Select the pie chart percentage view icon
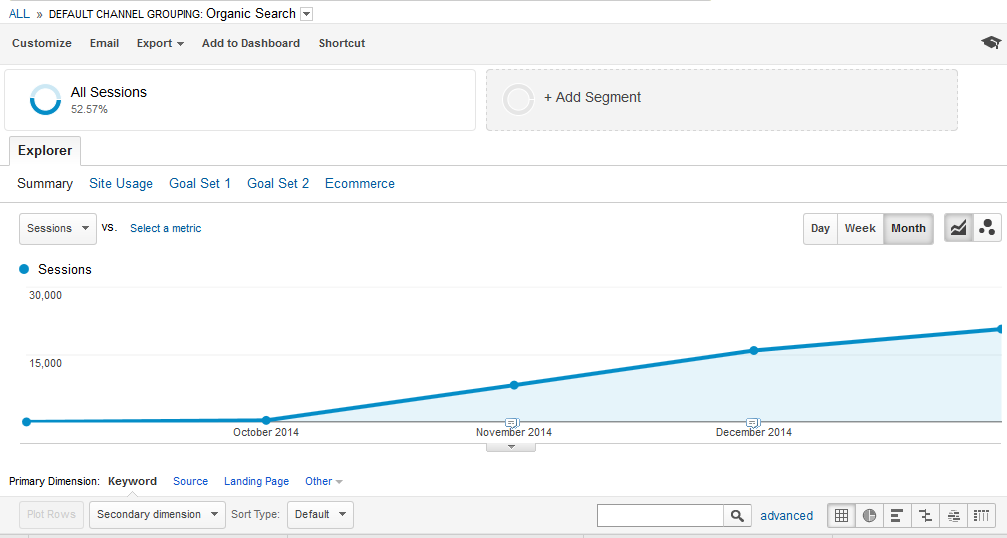The image size is (1007, 538). 869,516
